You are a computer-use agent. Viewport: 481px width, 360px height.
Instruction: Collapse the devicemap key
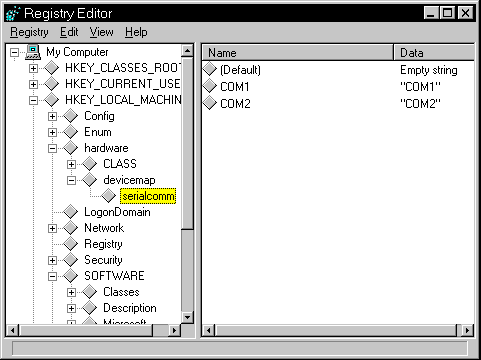pyautogui.click(x=71, y=180)
